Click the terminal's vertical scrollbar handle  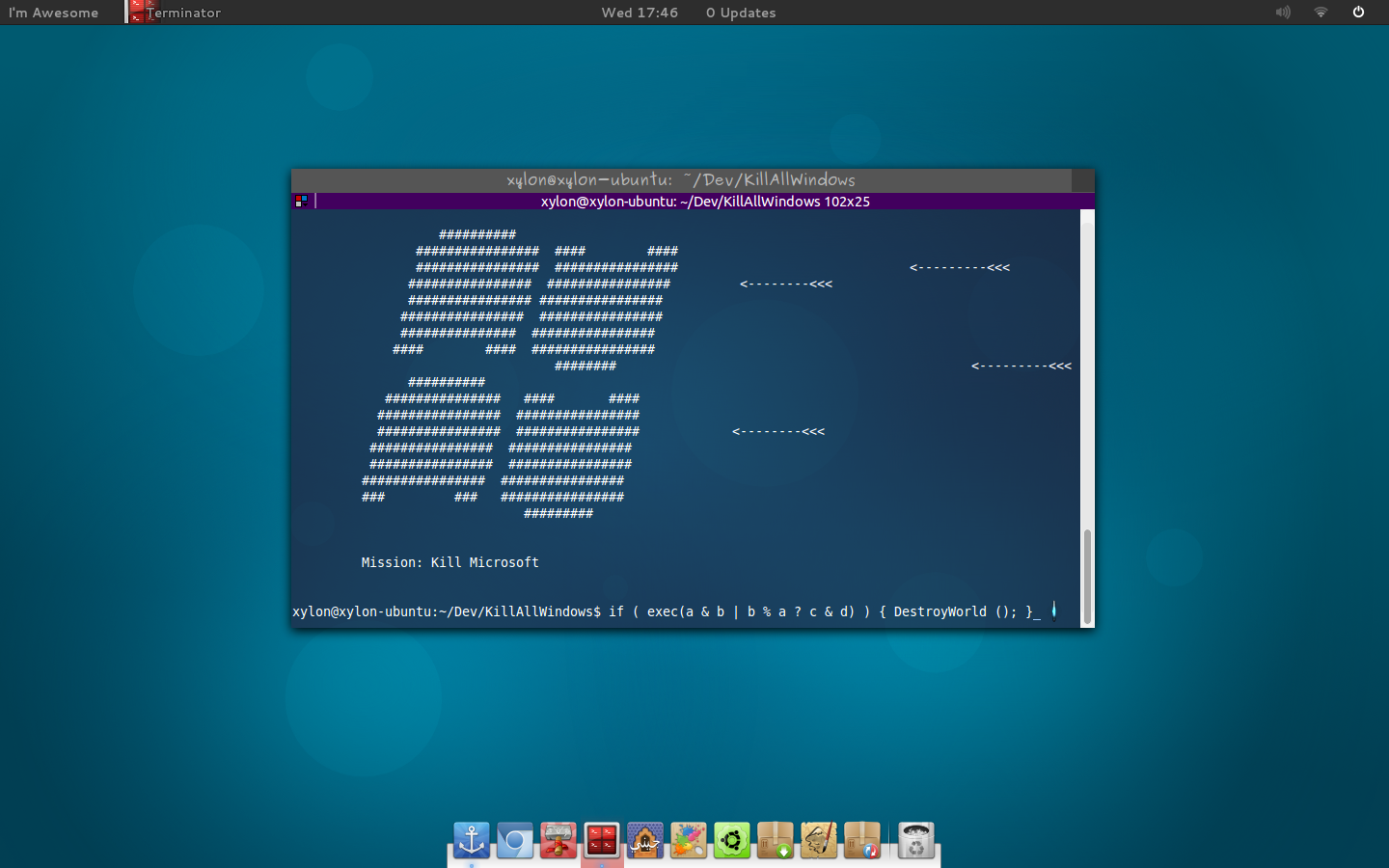click(x=1087, y=576)
